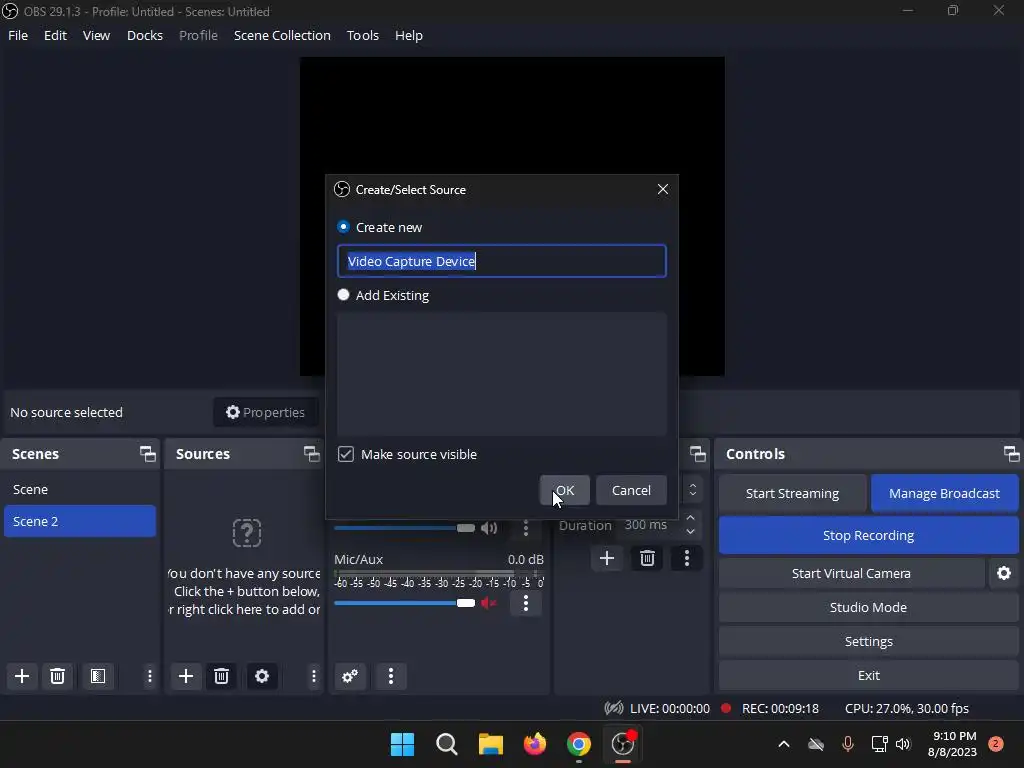
Task: Open the View menu
Action: 96,35
